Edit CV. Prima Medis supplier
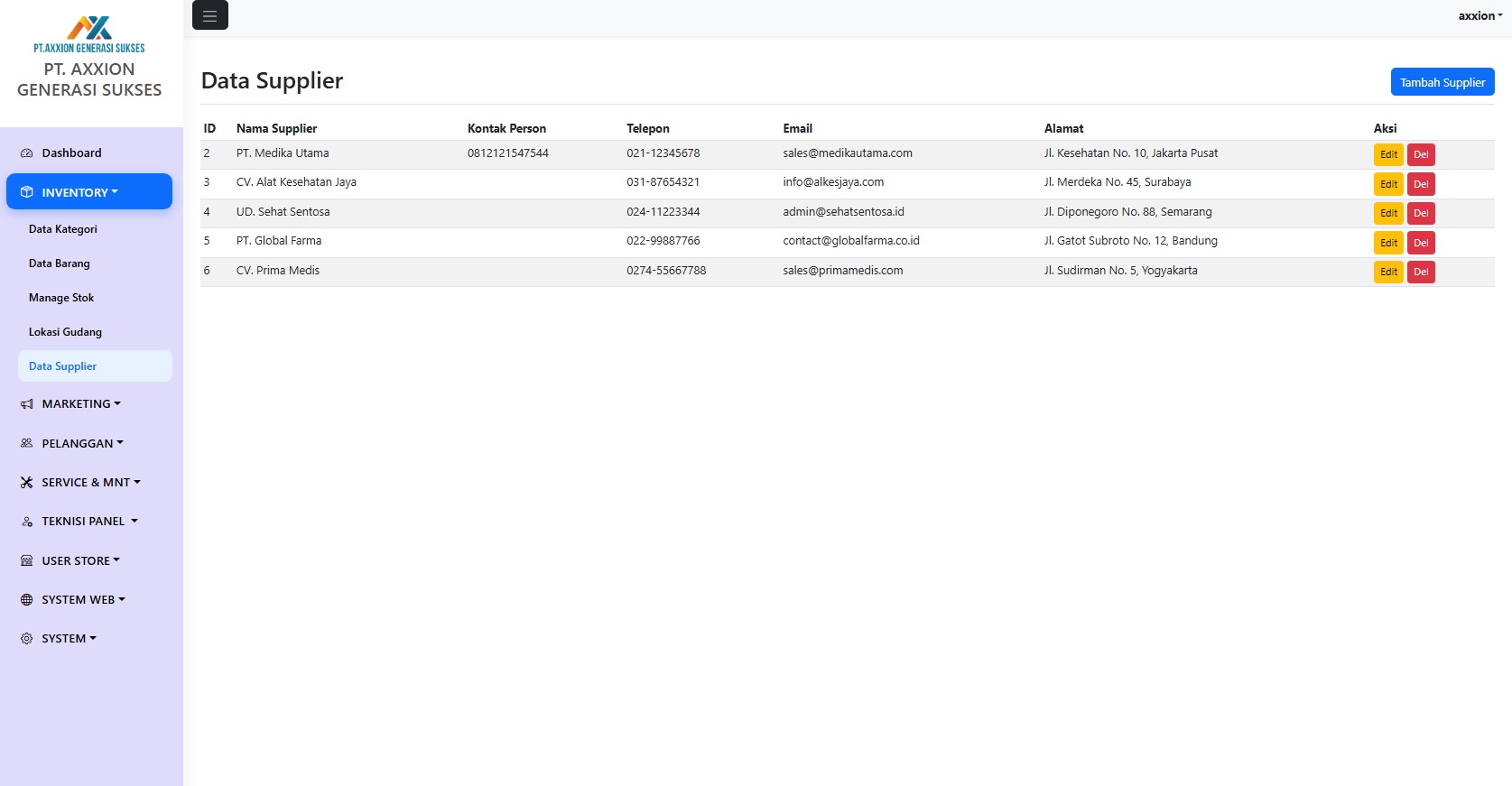The width and height of the screenshot is (1512, 786). click(1388, 272)
